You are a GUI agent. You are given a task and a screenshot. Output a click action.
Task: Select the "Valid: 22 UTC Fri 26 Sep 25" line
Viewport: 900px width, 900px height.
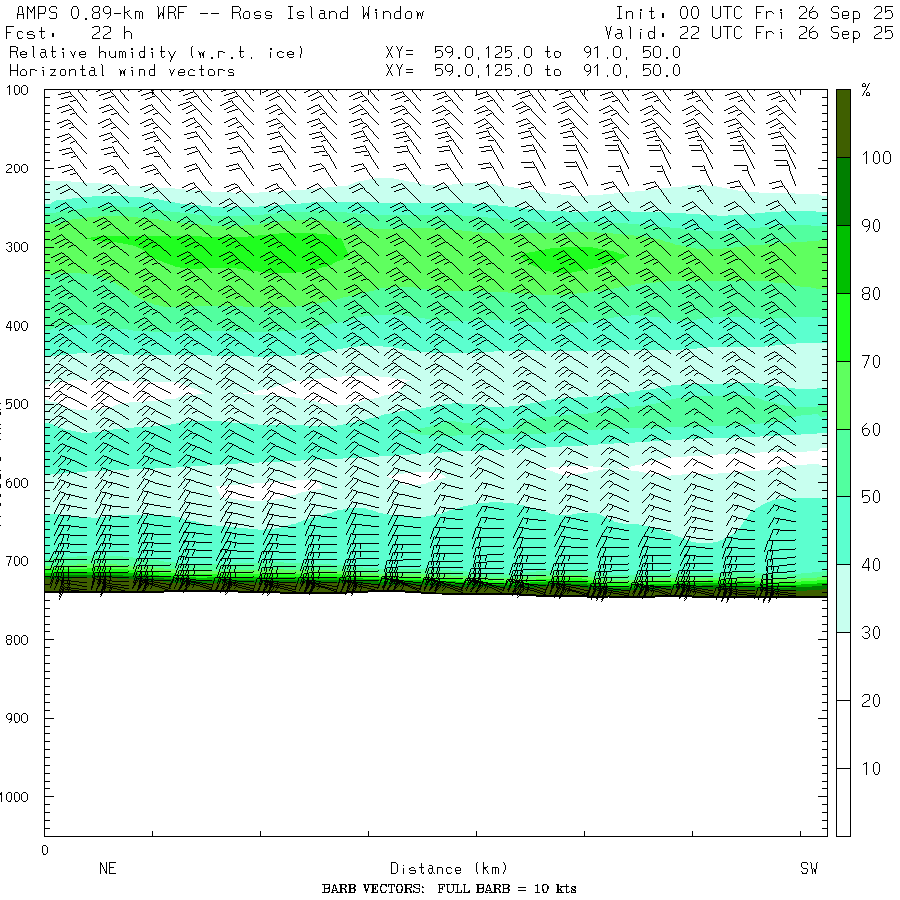point(748,33)
